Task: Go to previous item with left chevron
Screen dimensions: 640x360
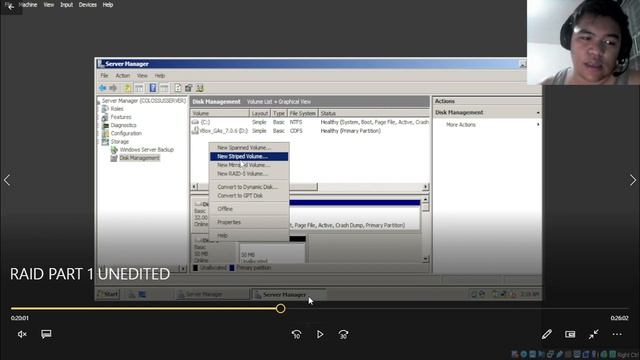Action: click(x=7, y=180)
